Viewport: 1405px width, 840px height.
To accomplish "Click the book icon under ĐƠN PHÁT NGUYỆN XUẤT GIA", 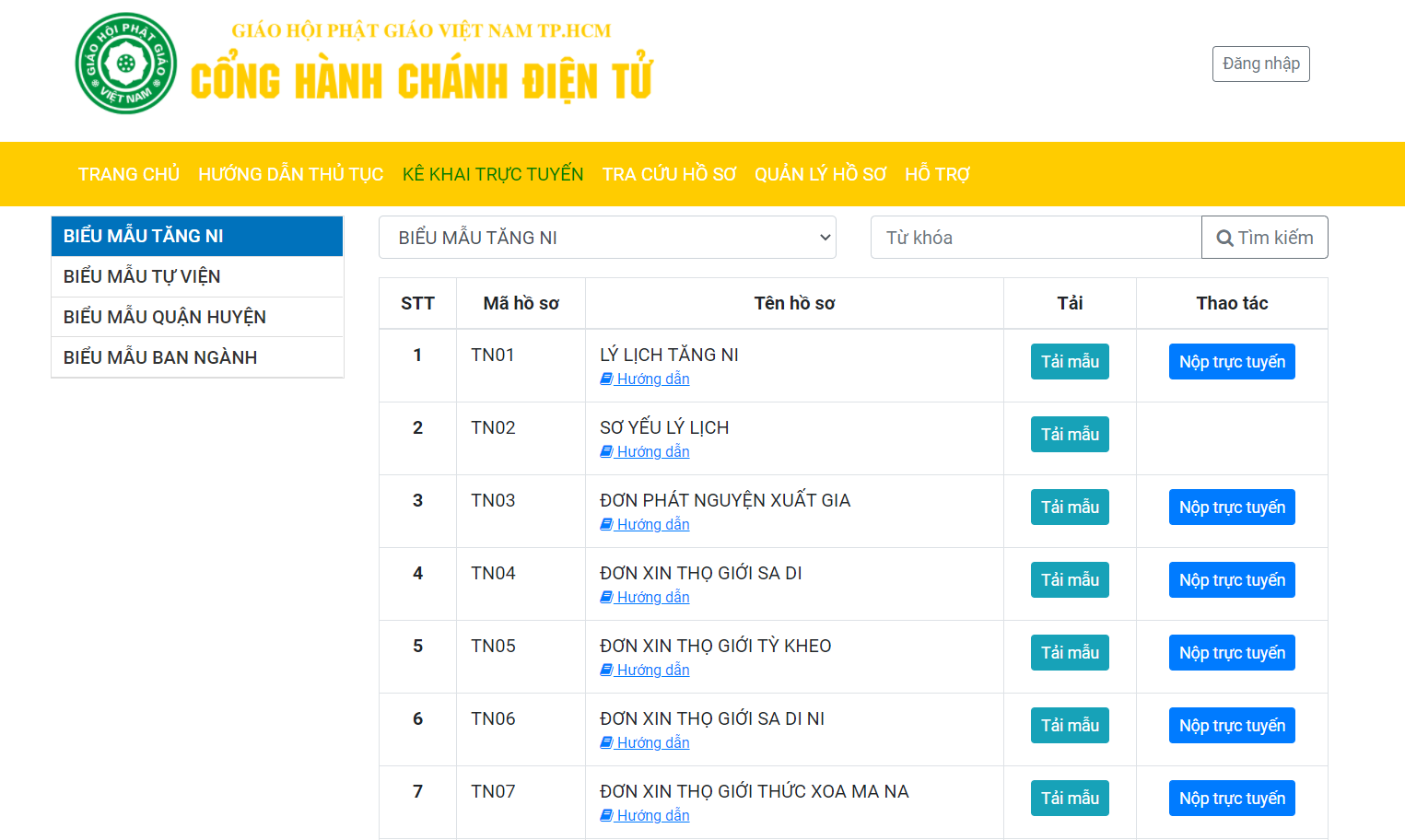I will (x=606, y=524).
